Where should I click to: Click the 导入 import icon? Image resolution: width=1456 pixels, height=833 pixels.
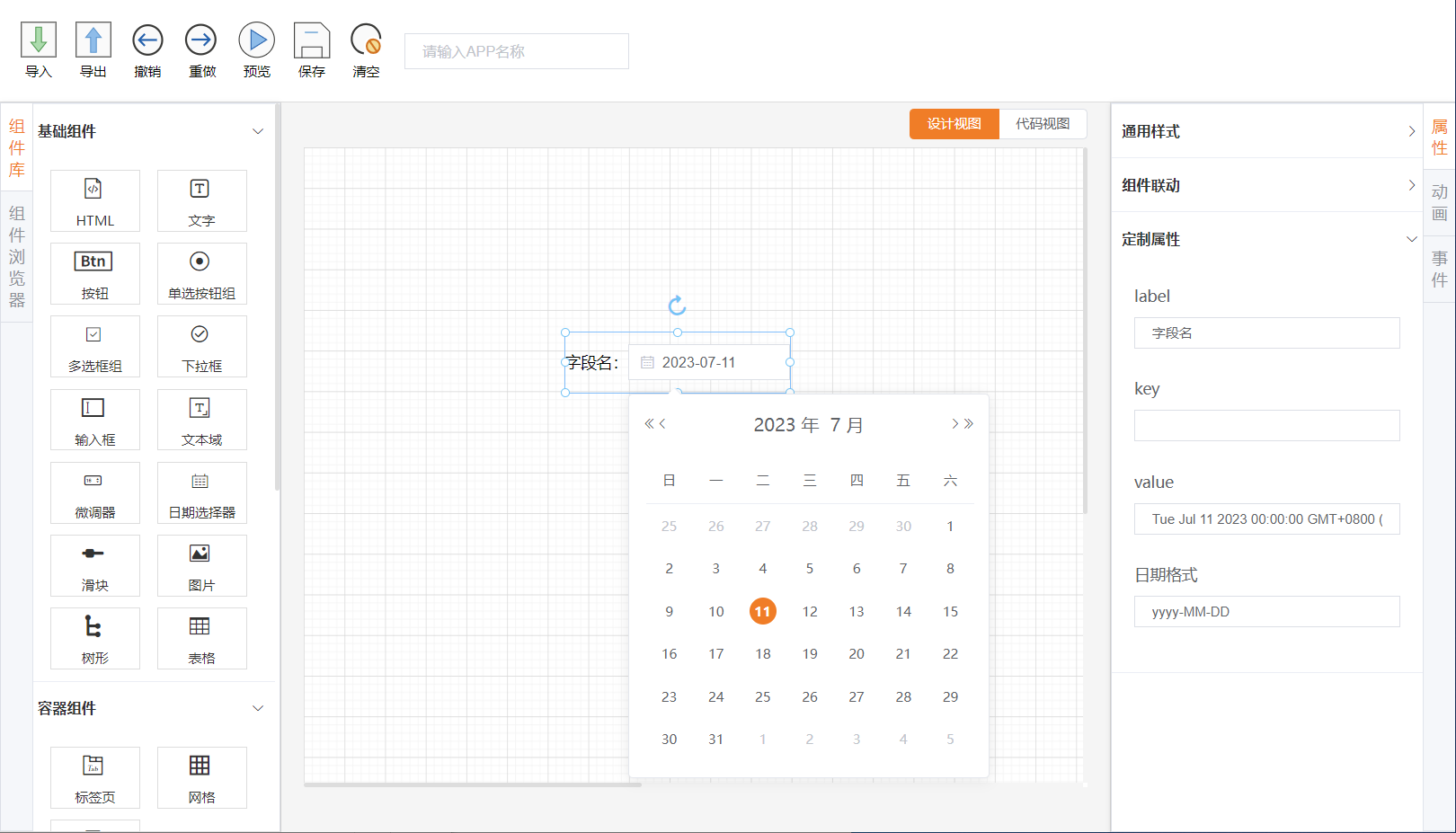[x=39, y=40]
